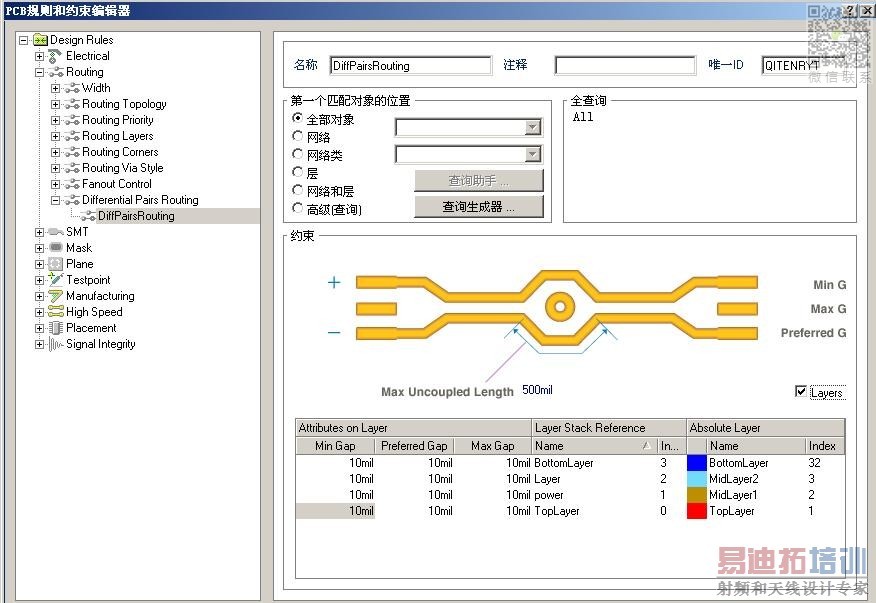Select the 网络和层 radio button
This screenshot has width=876, height=603.
point(298,190)
